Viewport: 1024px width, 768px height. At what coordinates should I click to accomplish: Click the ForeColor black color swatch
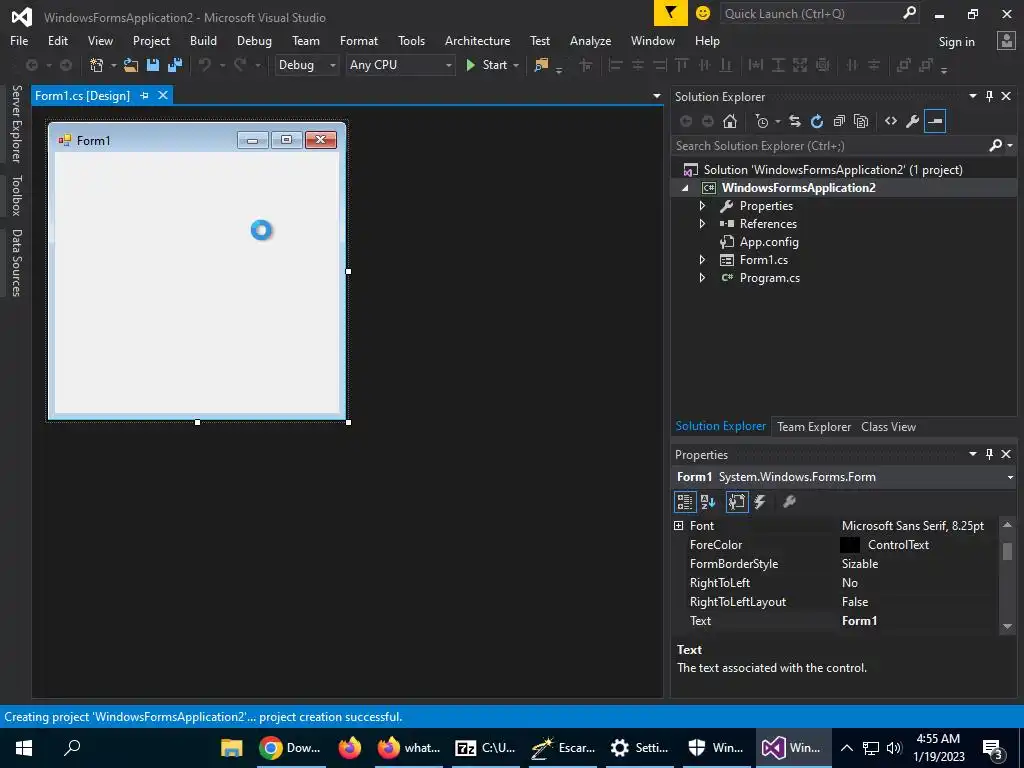pyautogui.click(x=850, y=545)
